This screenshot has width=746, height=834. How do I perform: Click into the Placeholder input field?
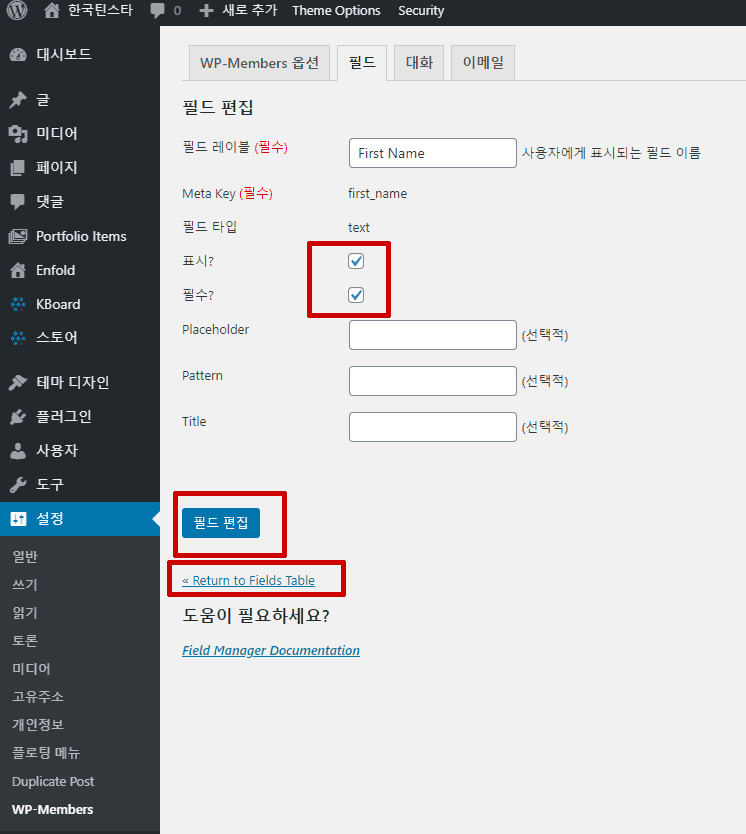[433, 335]
